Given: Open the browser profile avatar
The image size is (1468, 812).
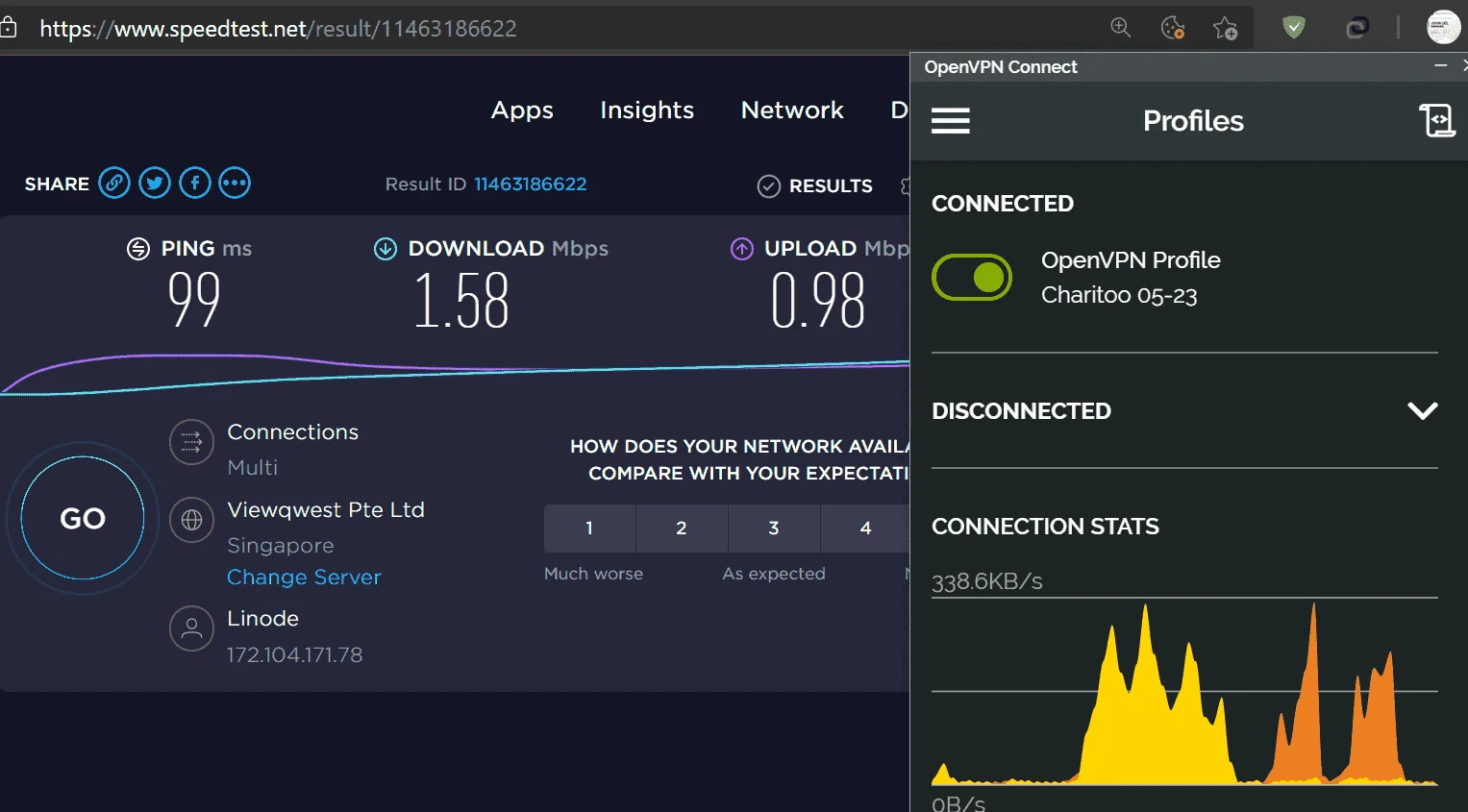Looking at the screenshot, I should click(x=1443, y=27).
